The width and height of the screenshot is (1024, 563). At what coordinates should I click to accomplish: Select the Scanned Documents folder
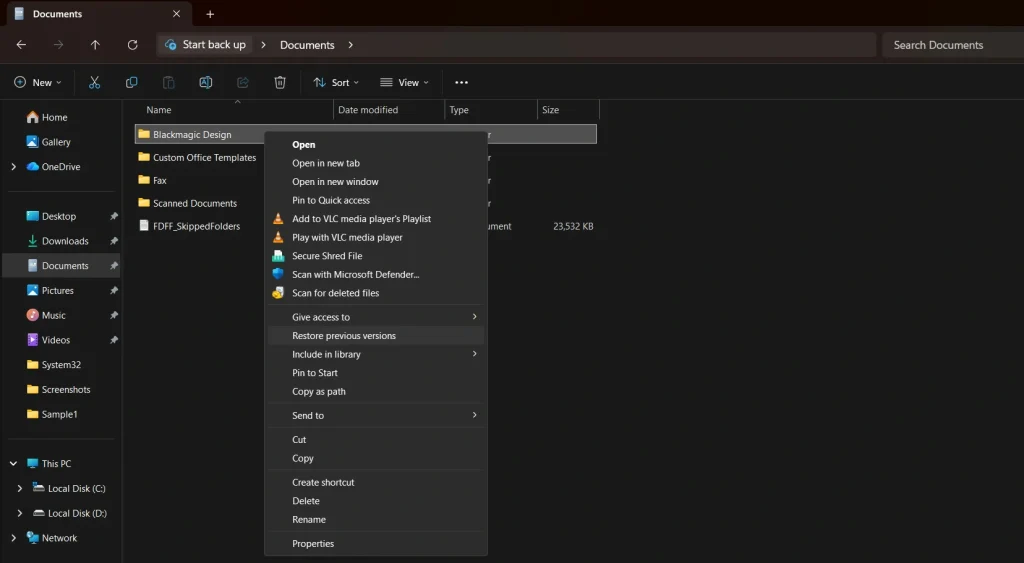[x=188, y=203]
